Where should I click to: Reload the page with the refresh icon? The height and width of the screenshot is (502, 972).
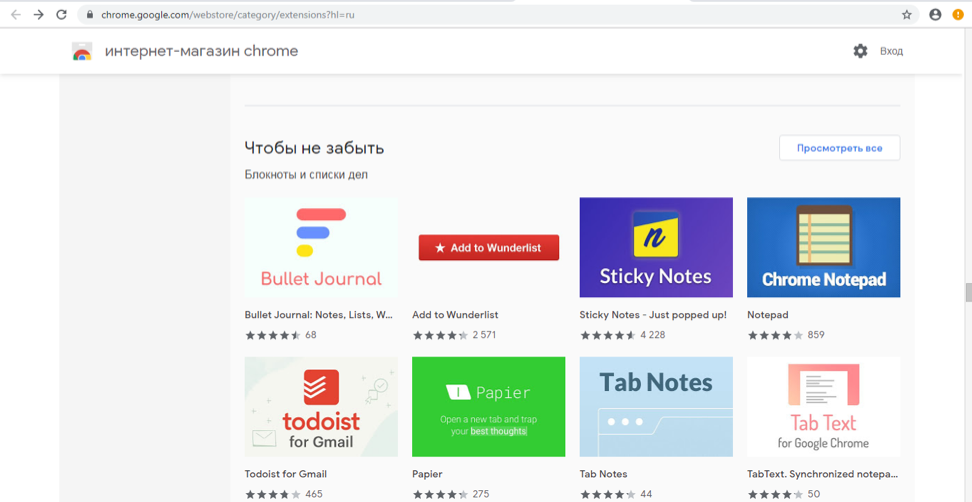point(62,15)
